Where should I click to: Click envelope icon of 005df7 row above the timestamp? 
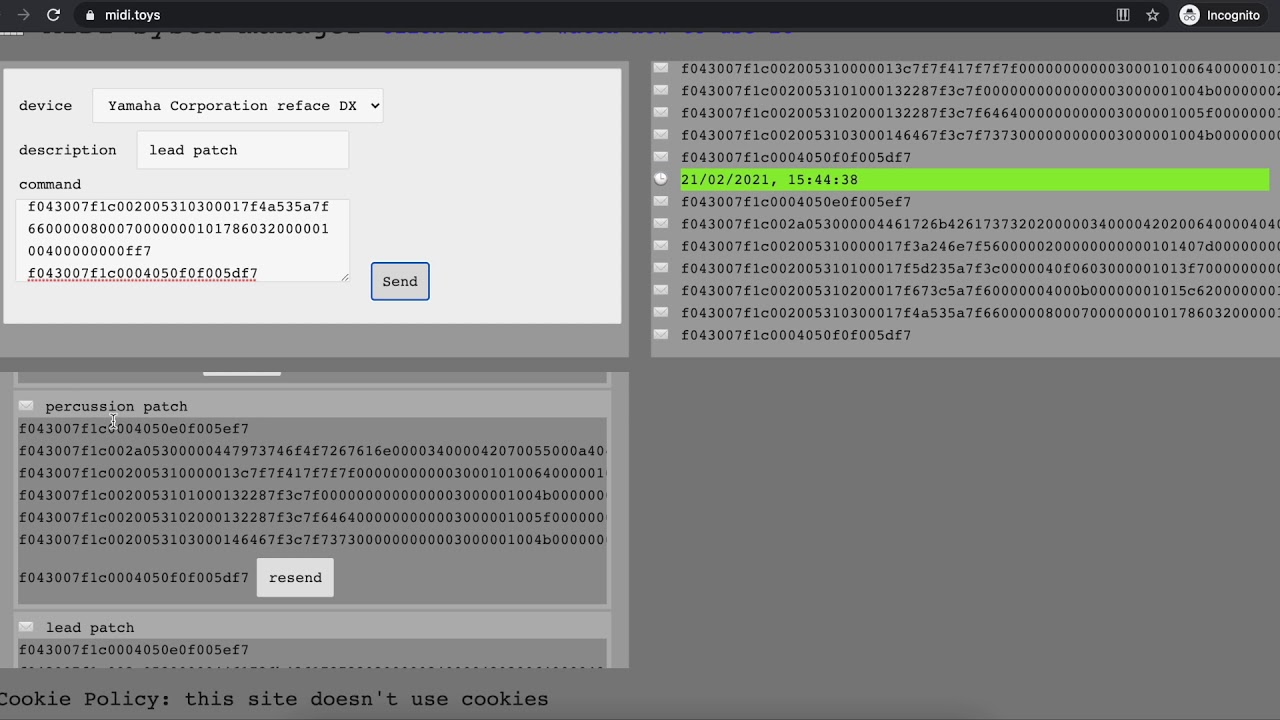point(661,156)
